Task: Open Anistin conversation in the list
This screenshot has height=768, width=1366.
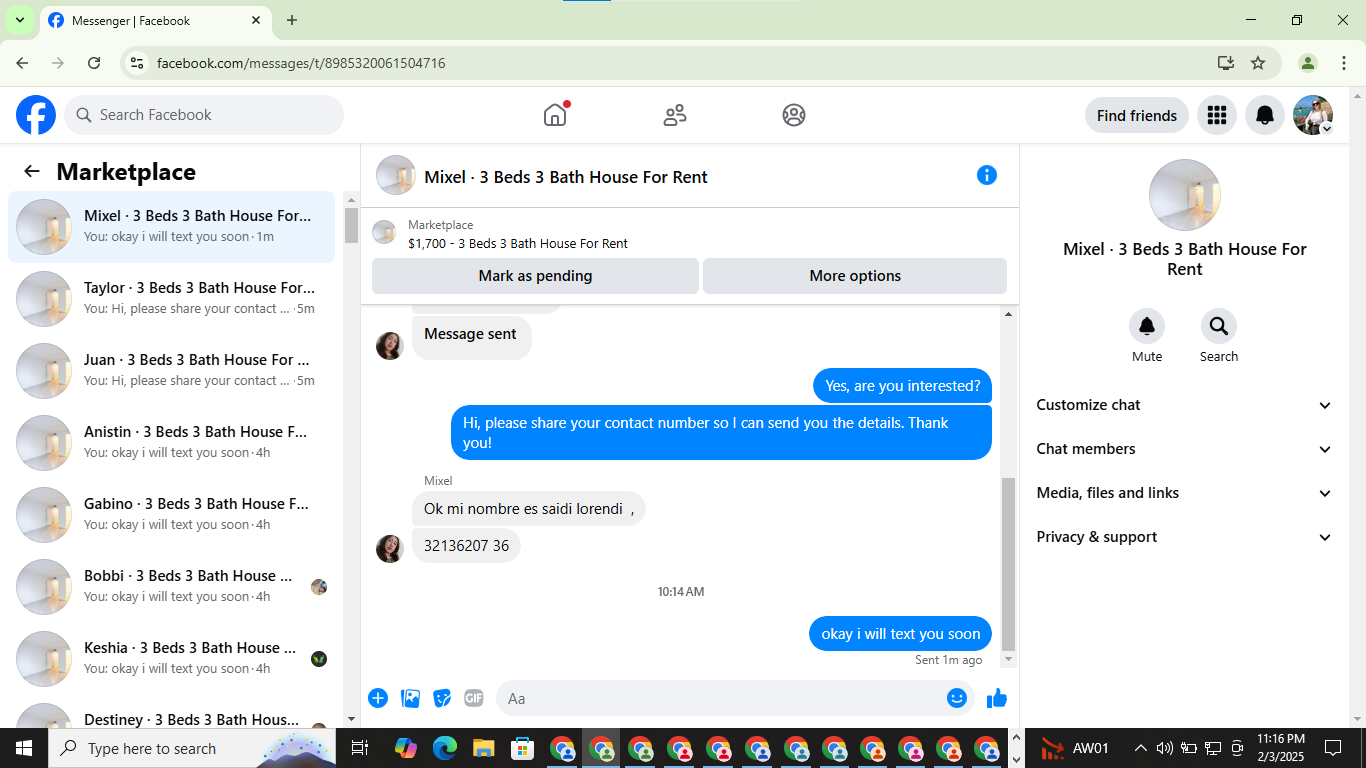Action: [172, 442]
